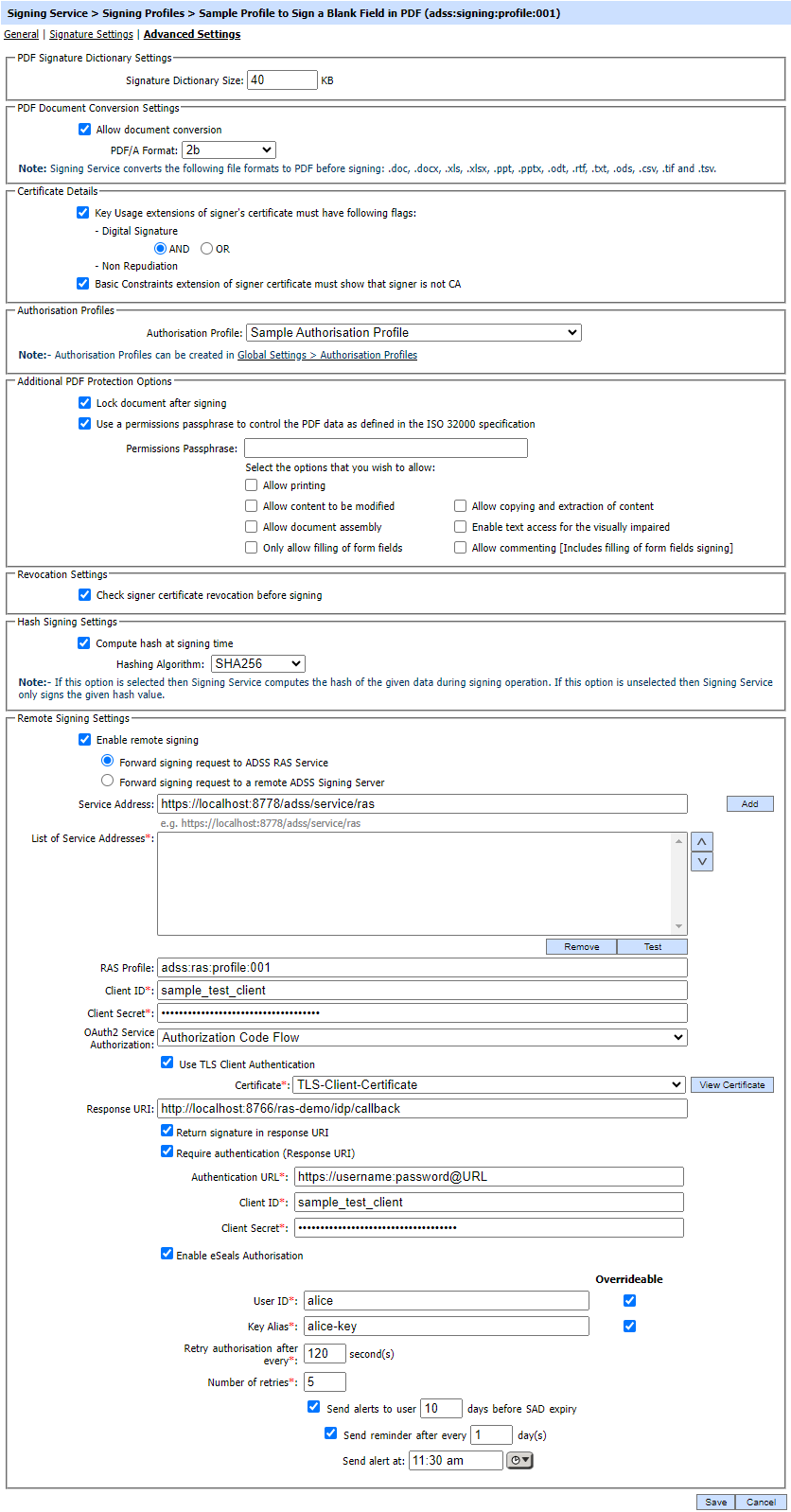Enable Allow document assembly

click(251, 526)
